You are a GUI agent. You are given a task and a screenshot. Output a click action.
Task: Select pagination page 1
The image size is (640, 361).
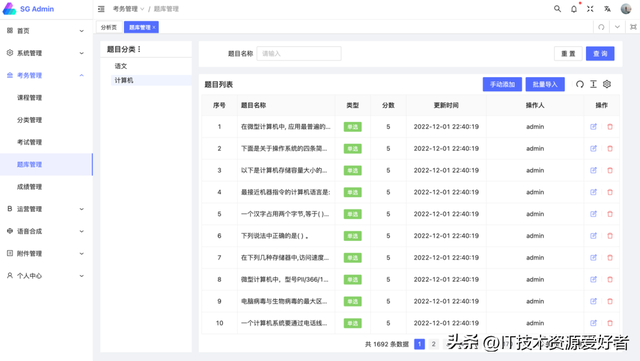click(419, 344)
